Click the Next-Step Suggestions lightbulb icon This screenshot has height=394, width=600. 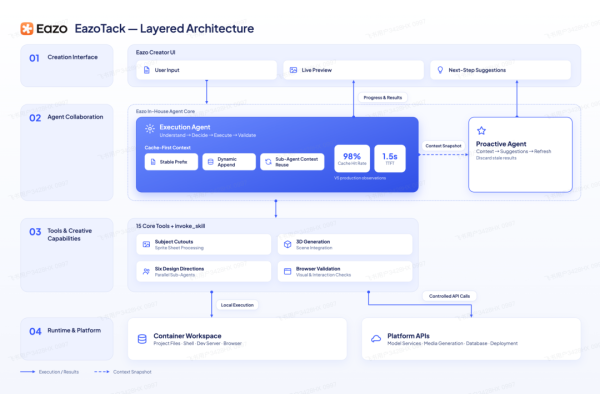coord(440,70)
